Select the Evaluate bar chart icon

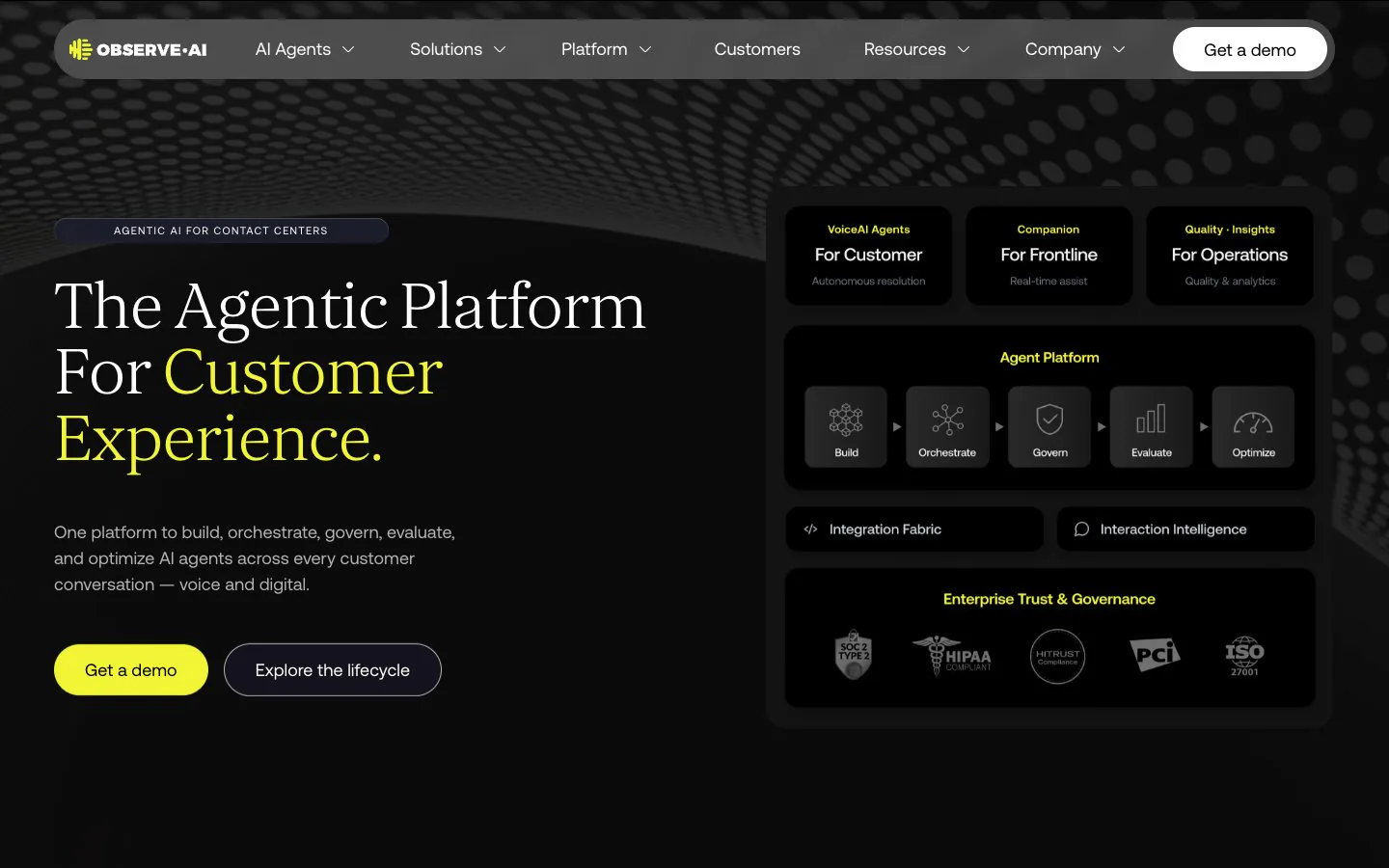(1151, 420)
